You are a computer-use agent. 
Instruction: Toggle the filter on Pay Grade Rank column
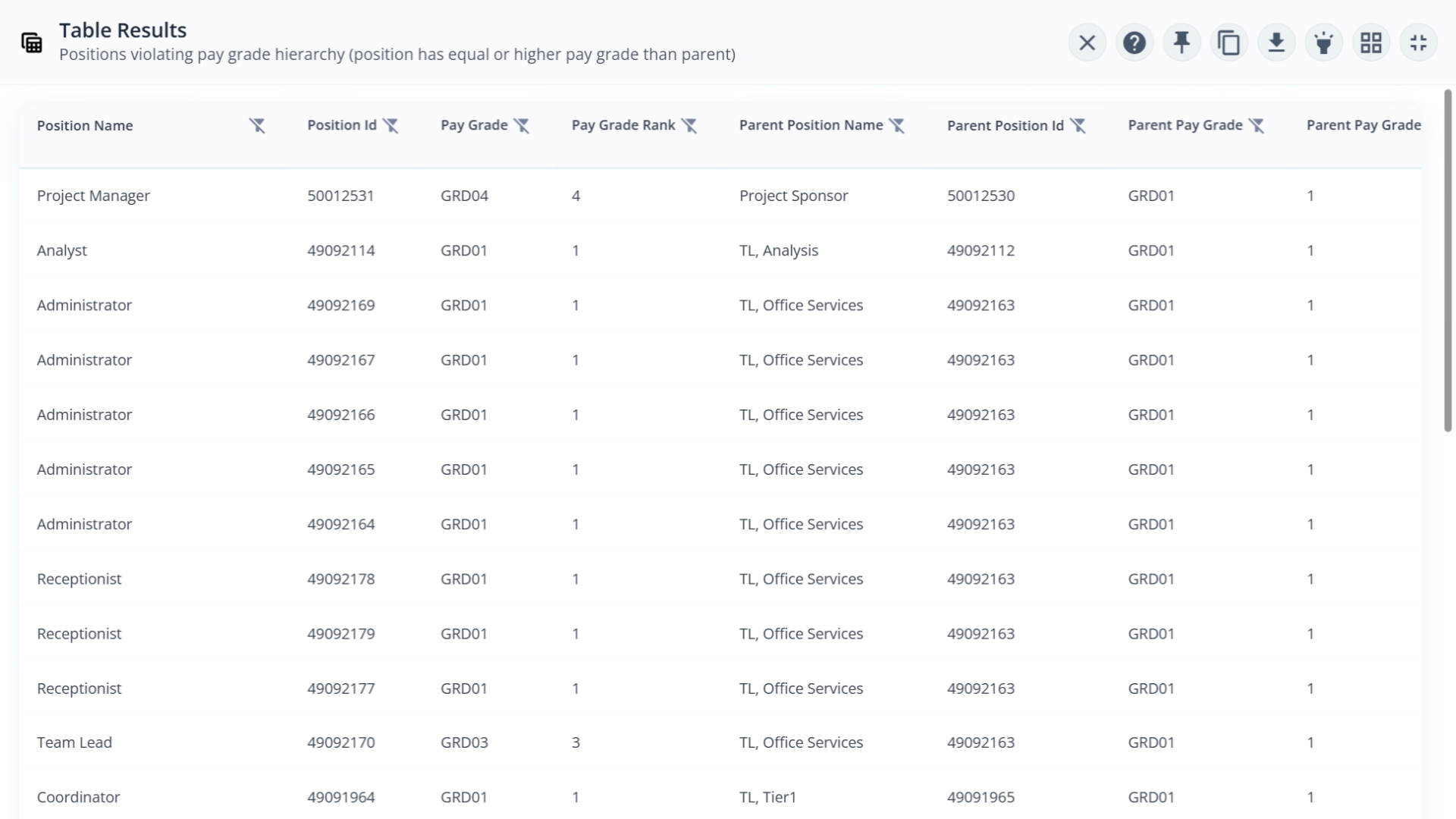click(x=690, y=125)
